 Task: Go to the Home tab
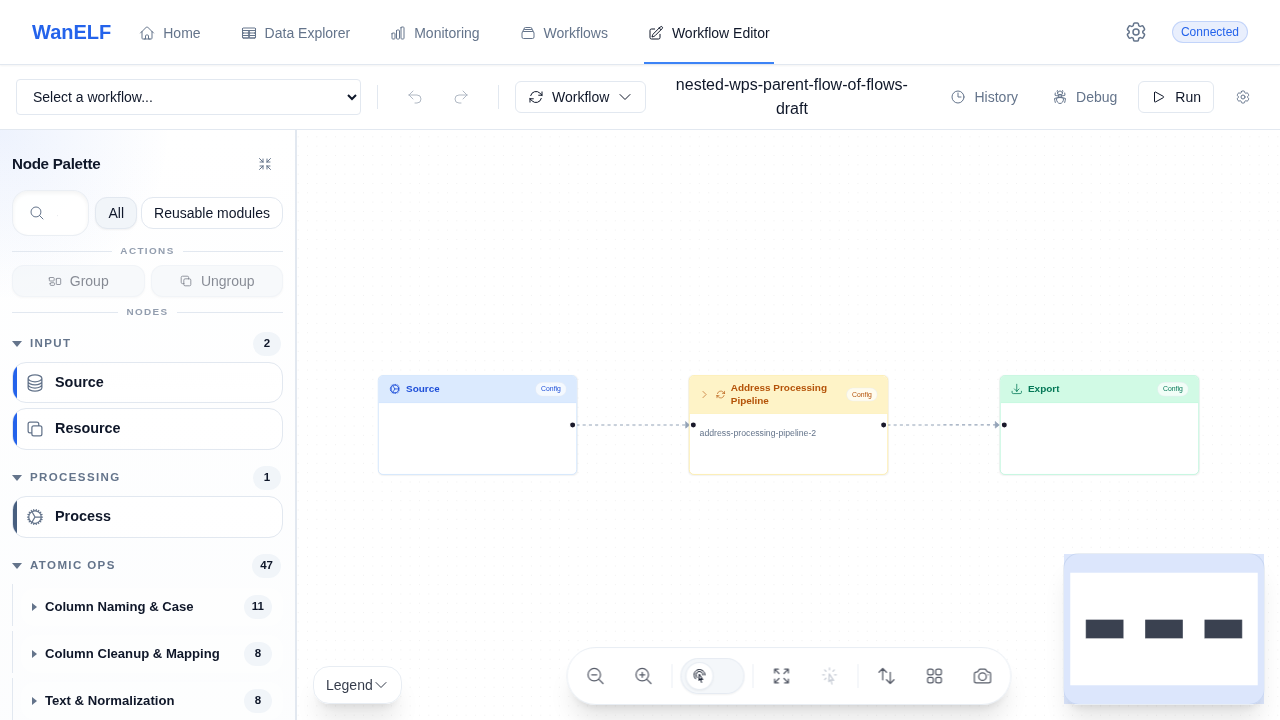point(170,33)
